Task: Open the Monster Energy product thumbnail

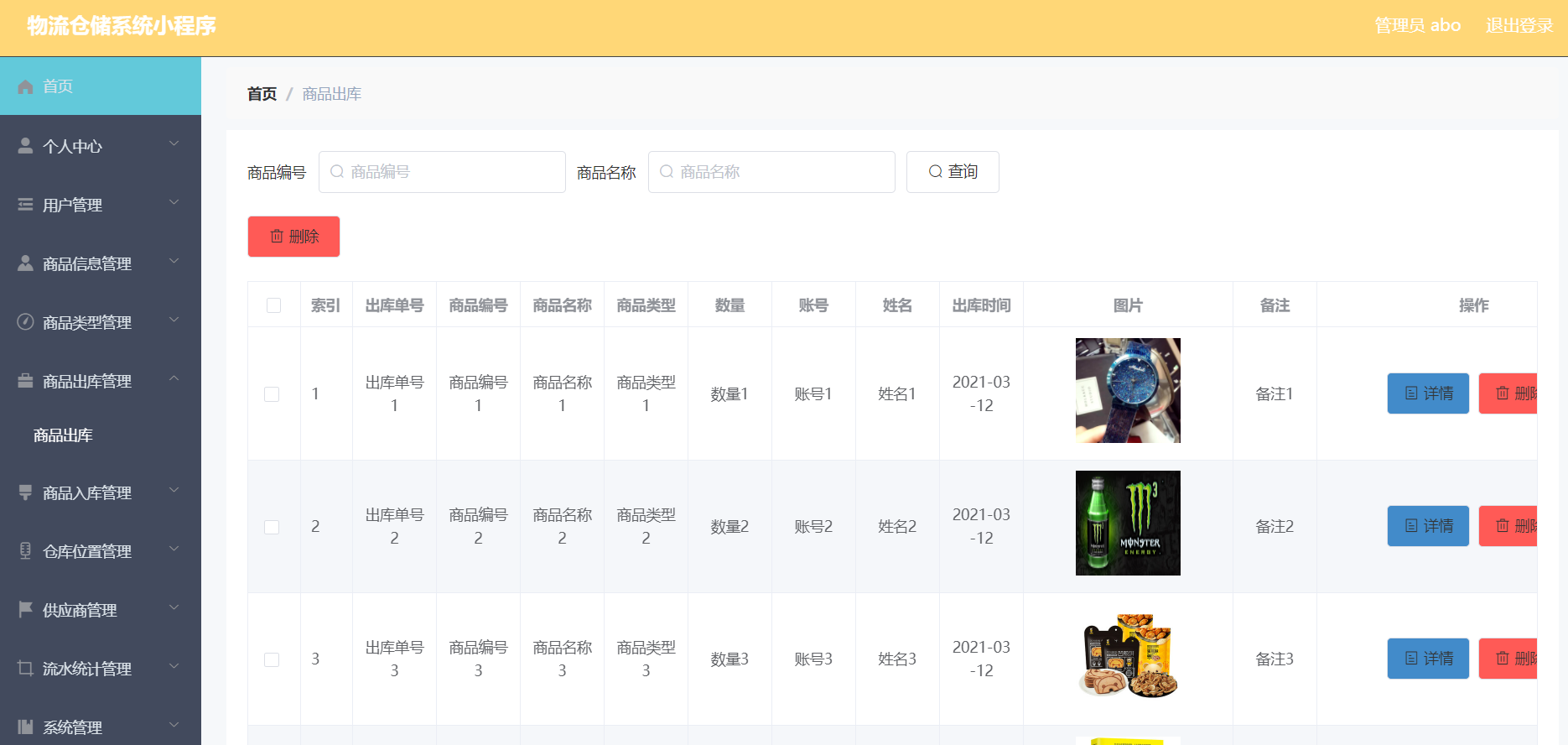Action: 1128,523
